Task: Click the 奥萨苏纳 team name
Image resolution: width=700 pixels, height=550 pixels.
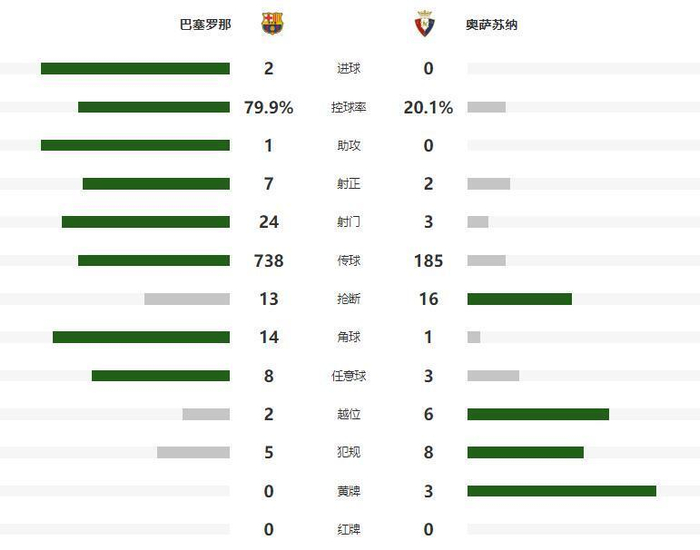Action: (x=491, y=24)
